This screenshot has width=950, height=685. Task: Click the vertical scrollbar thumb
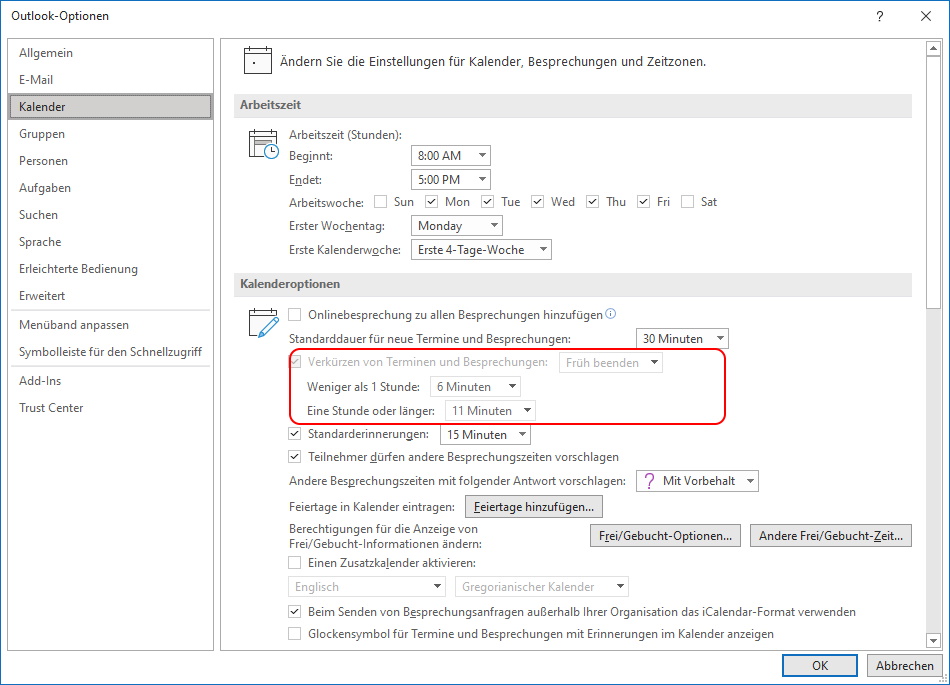(x=933, y=182)
